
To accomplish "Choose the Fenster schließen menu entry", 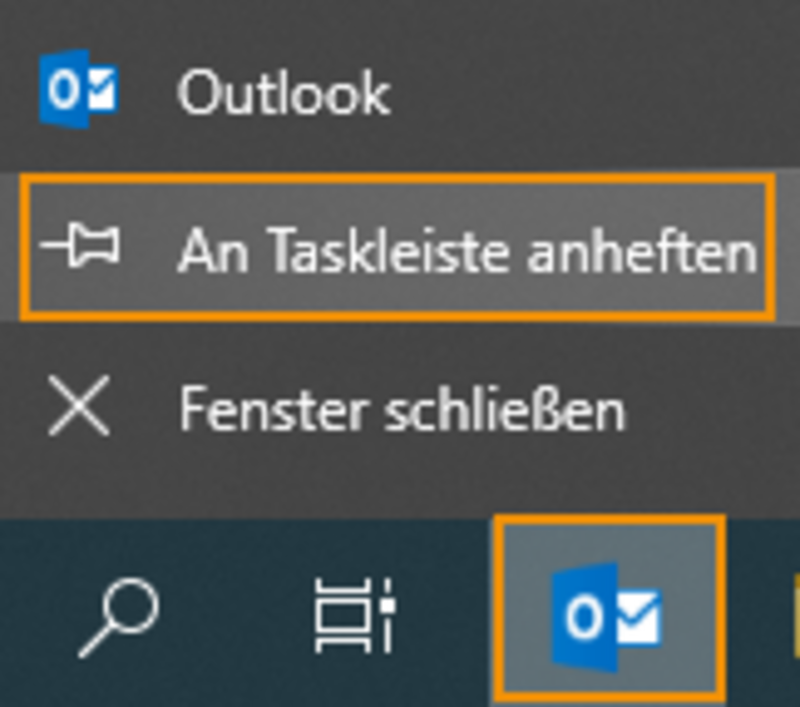I will click(400, 407).
